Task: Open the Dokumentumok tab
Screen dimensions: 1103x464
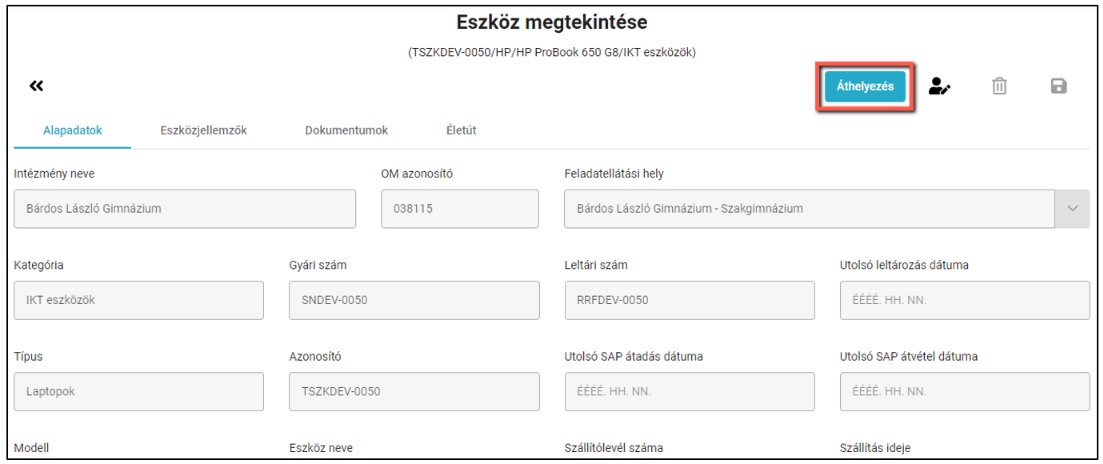Action: click(346, 131)
